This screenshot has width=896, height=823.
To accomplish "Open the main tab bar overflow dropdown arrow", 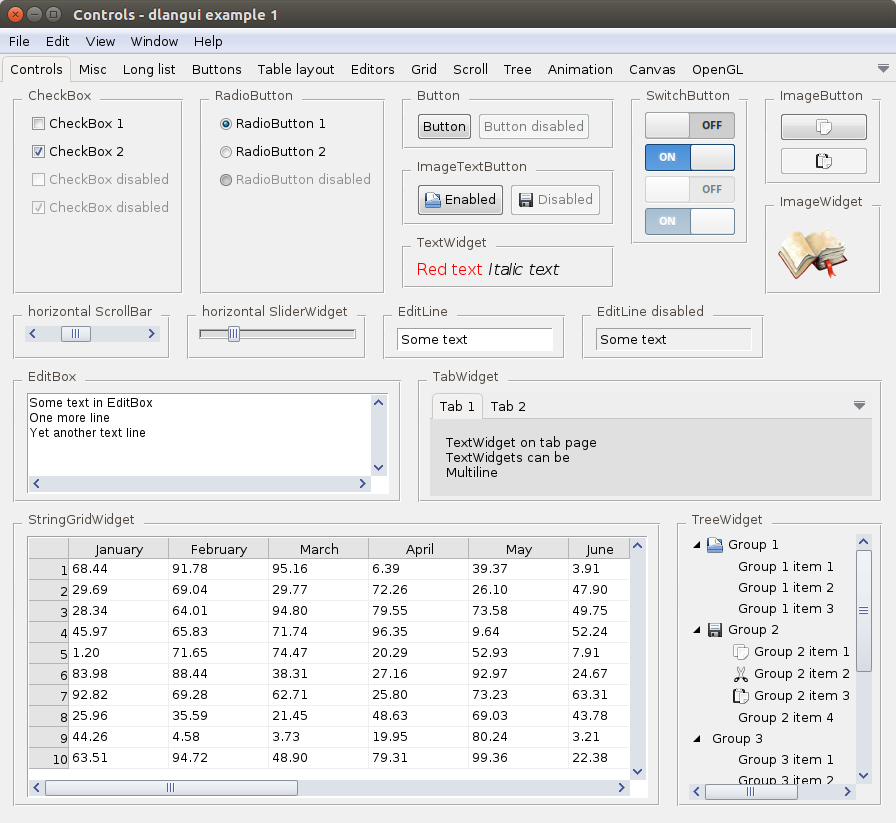I will click(x=883, y=69).
